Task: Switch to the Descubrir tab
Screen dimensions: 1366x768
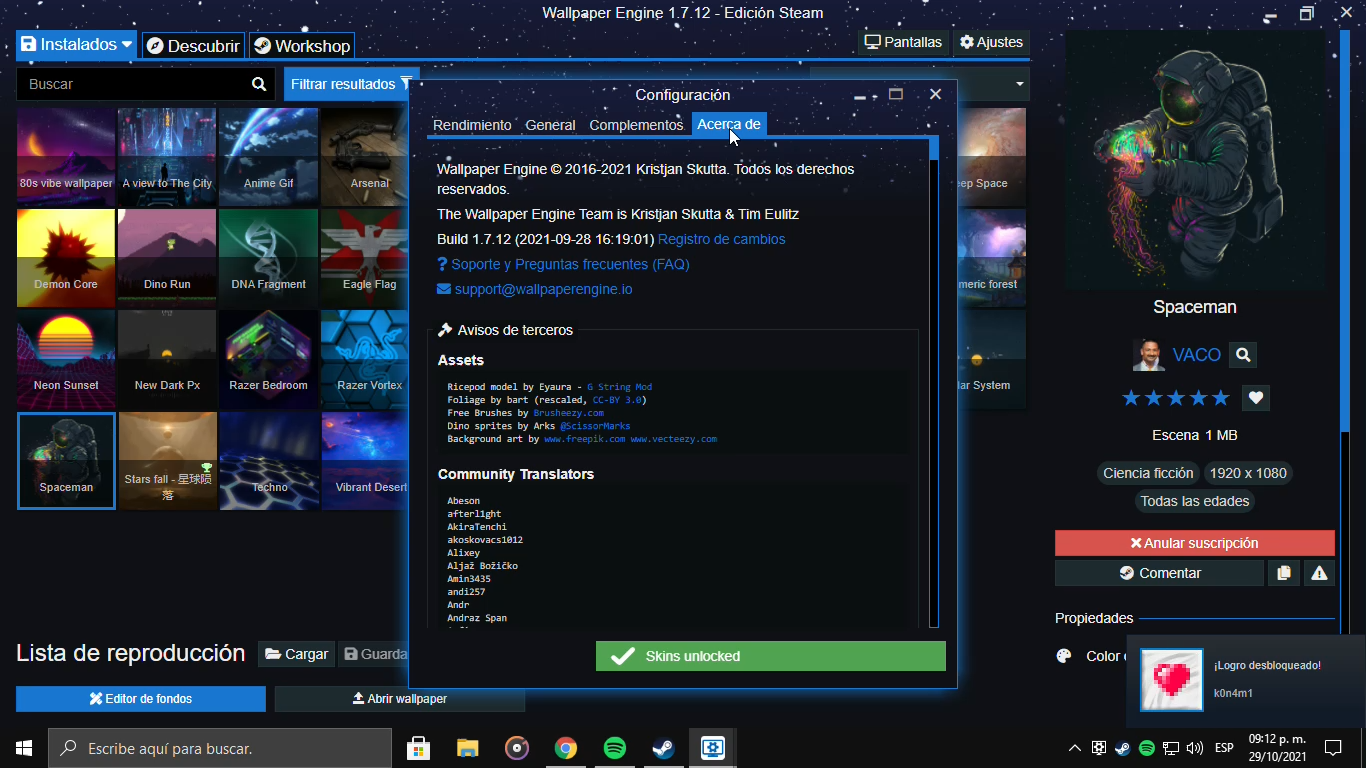Action: 193,46
